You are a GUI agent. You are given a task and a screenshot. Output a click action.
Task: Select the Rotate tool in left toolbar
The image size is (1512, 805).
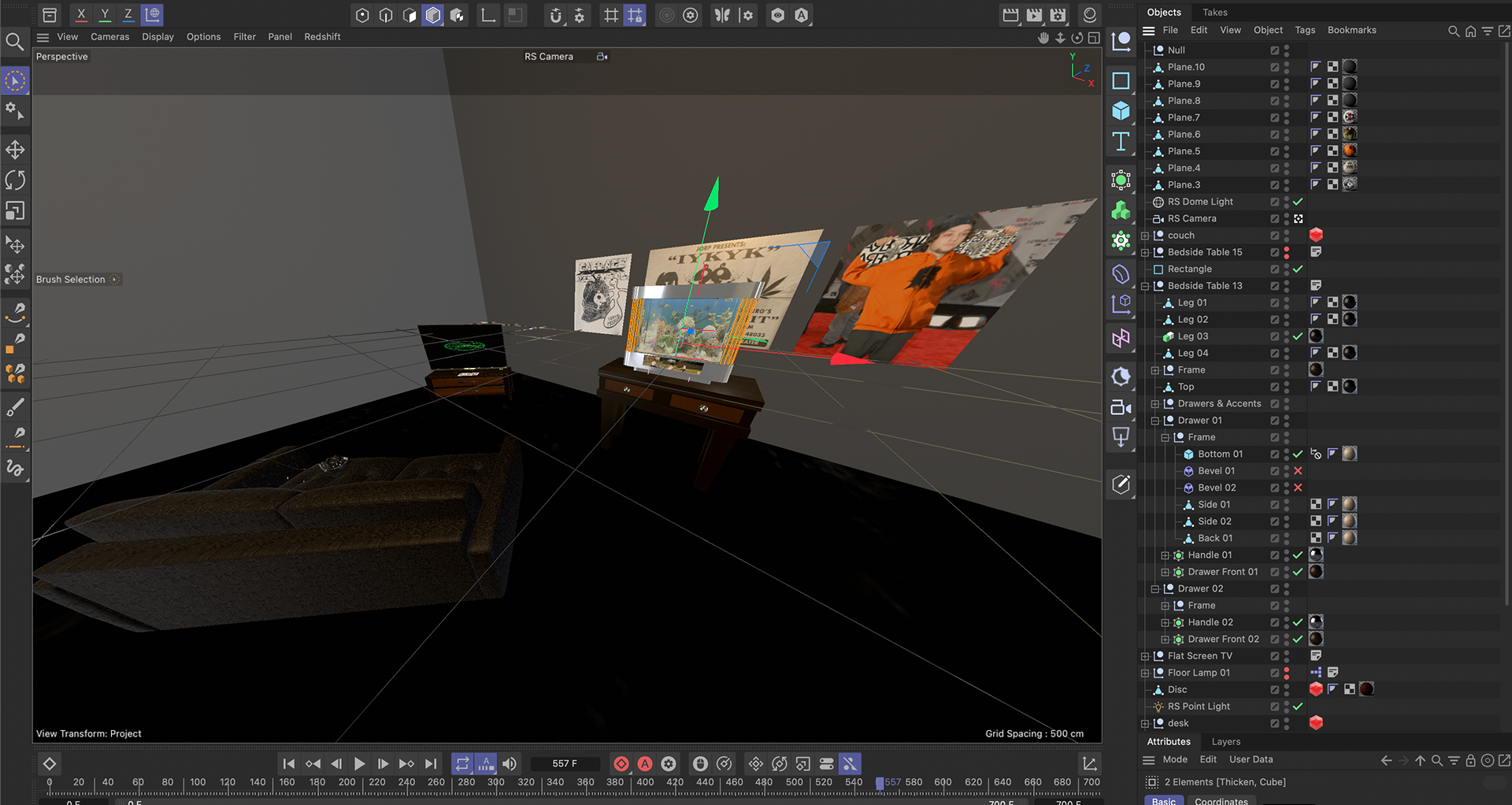pyautogui.click(x=15, y=180)
